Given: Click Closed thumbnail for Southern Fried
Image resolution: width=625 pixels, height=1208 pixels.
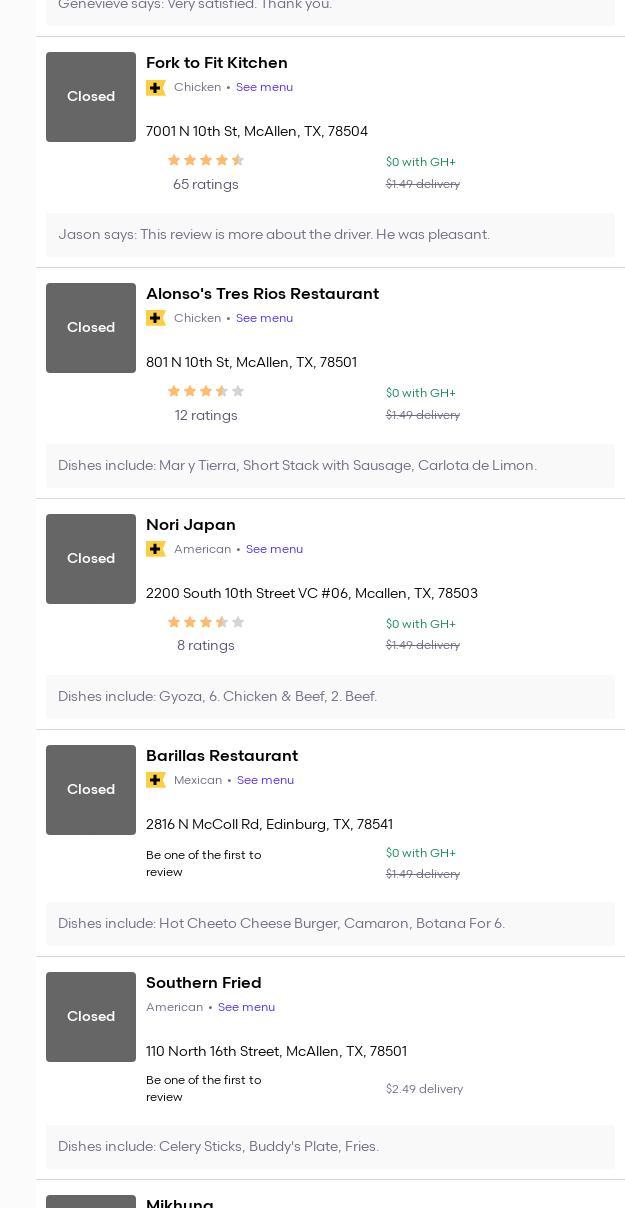Looking at the screenshot, I should pos(91,1016).
